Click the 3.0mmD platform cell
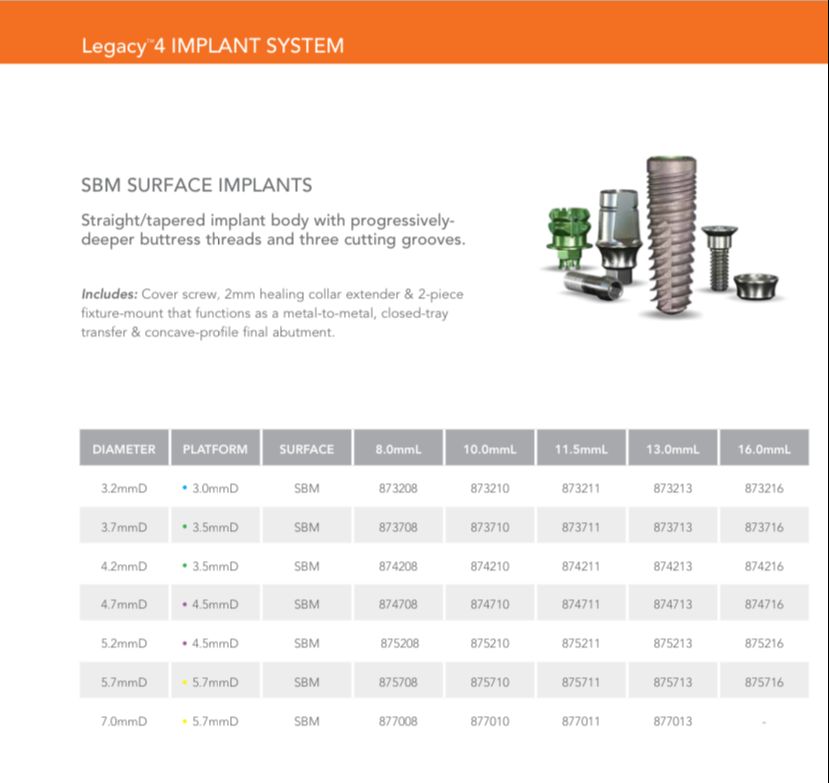Image resolution: width=829 pixels, height=783 pixels. click(x=215, y=488)
